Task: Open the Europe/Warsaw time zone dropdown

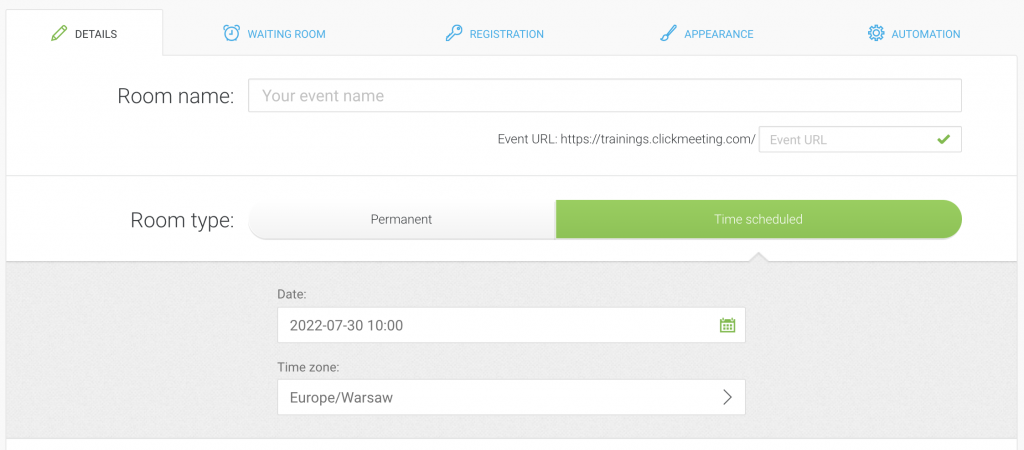Action: pyautogui.click(x=511, y=397)
